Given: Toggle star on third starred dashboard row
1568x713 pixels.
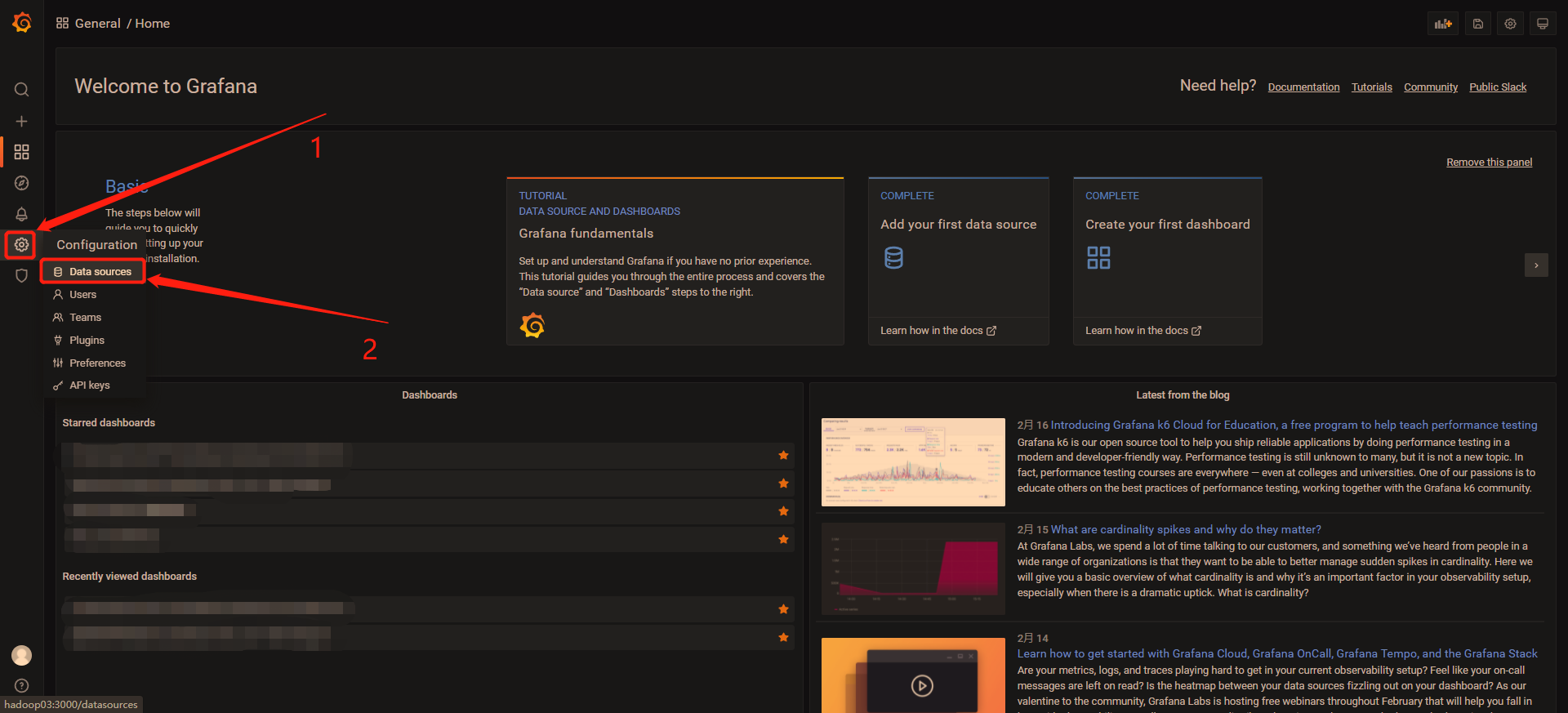Looking at the screenshot, I should click(x=783, y=511).
